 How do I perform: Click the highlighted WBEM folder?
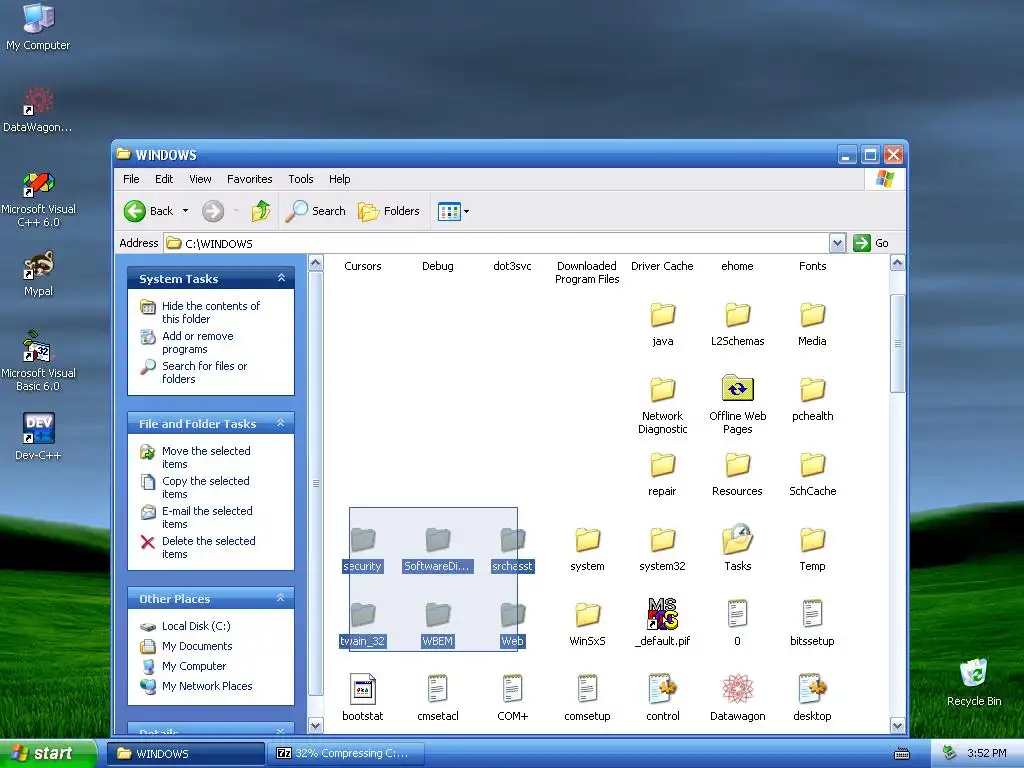pos(438,615)
